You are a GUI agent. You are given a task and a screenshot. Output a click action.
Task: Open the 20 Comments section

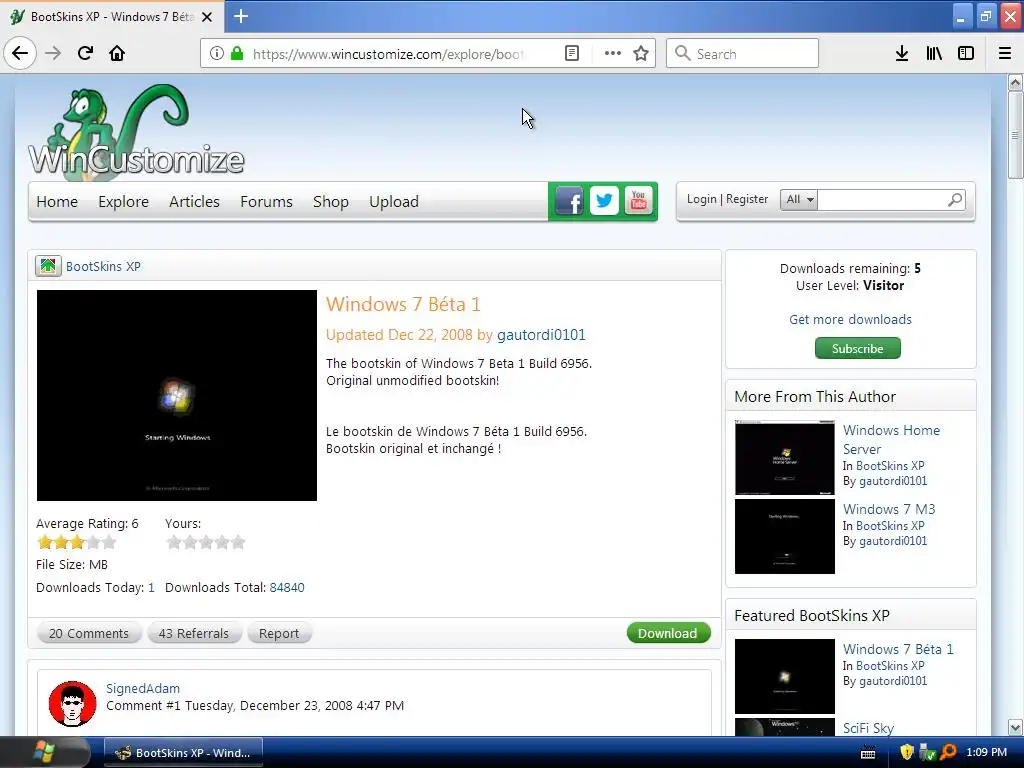click(x=89, y=633)
